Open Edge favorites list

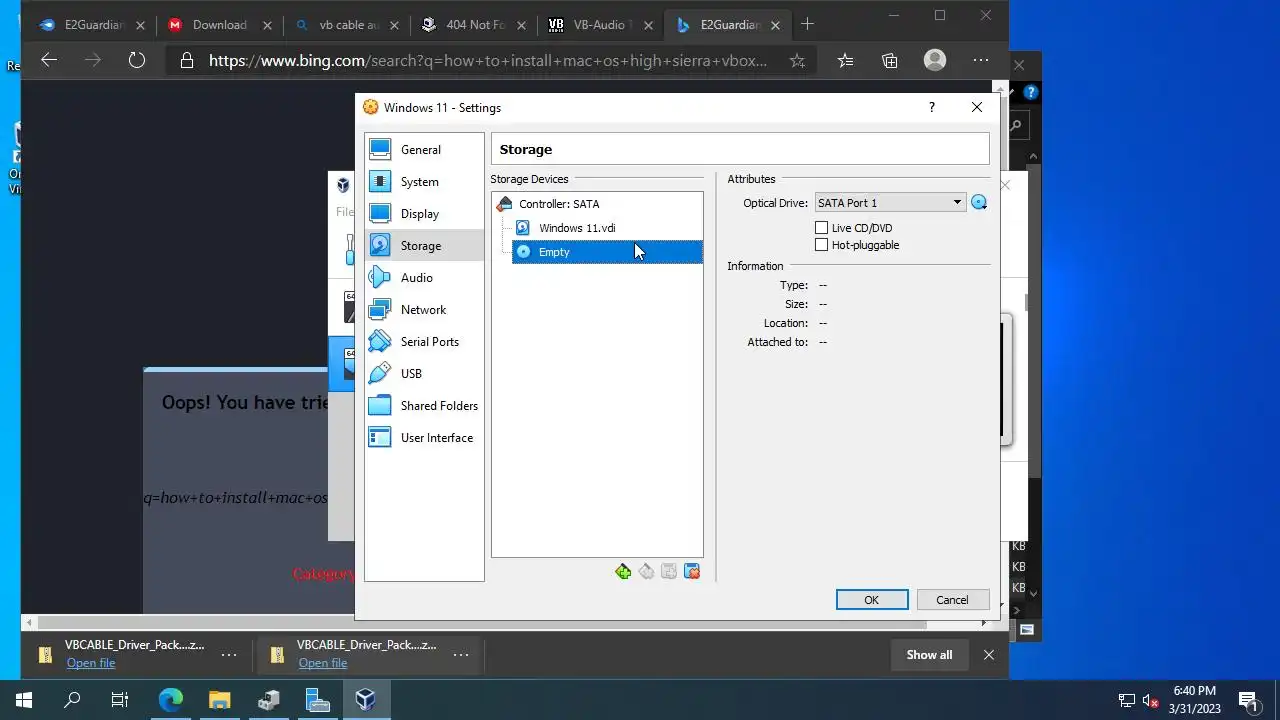pyautogui.click(x=845, y=61)
